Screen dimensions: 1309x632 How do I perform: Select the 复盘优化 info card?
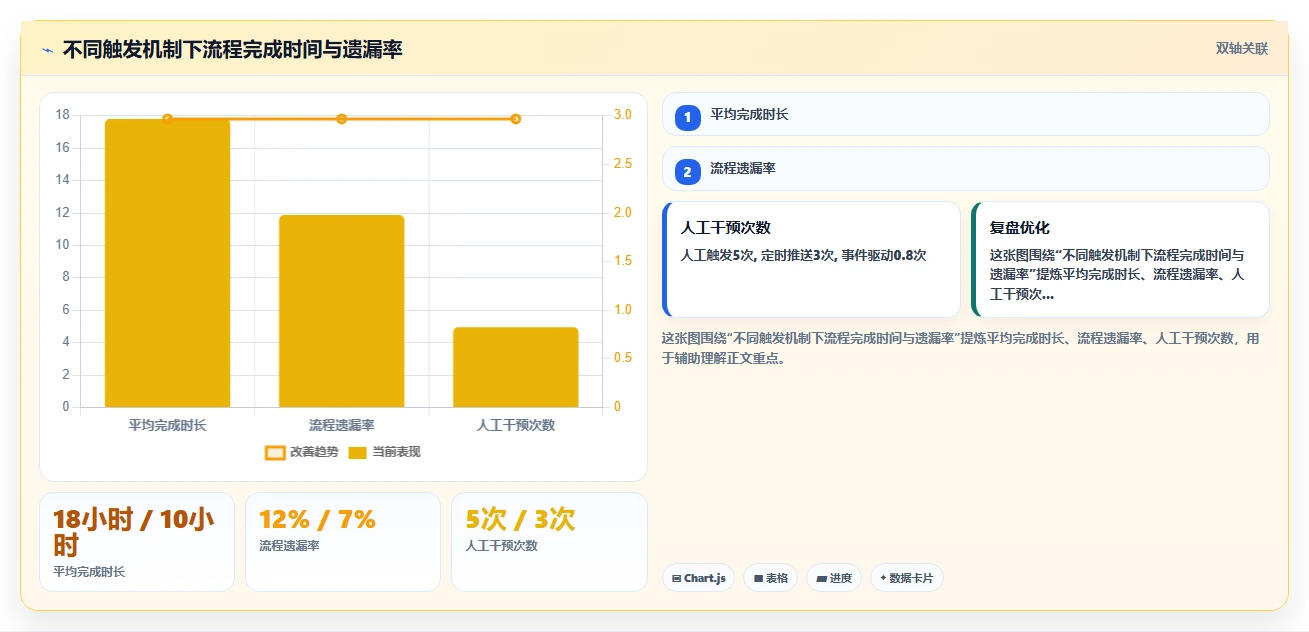point(1120,260)
